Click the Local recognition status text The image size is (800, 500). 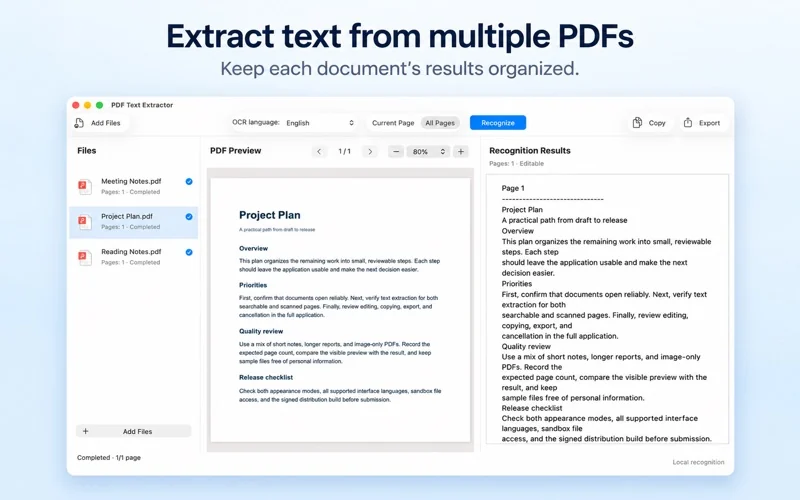698,462
